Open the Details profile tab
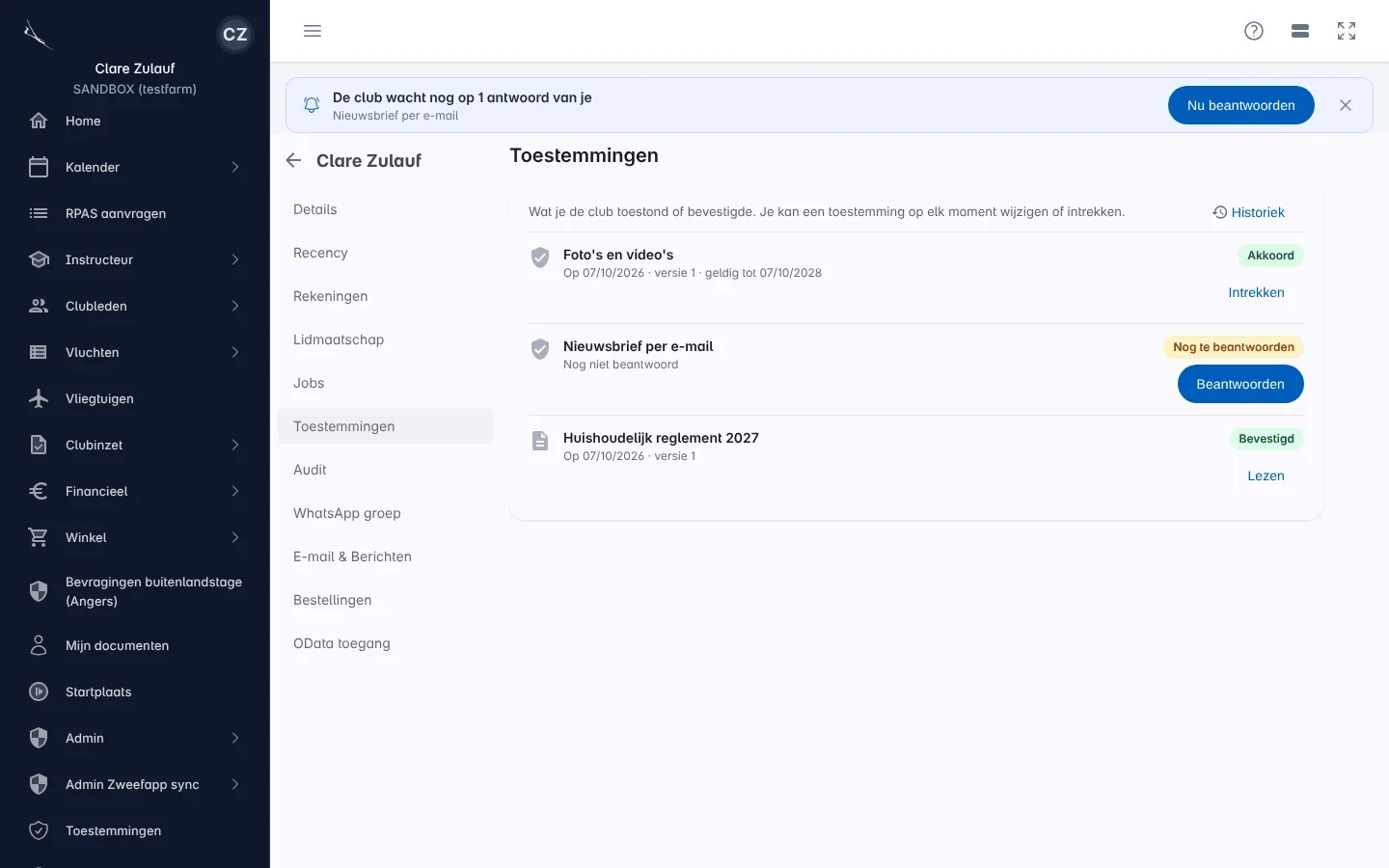Screen dimensions: 1389x868 click(x=385, y=209)
